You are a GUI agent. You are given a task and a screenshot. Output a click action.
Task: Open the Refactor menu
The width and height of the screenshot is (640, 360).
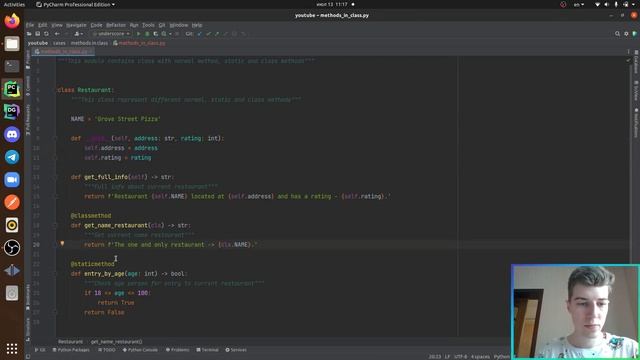116,25
